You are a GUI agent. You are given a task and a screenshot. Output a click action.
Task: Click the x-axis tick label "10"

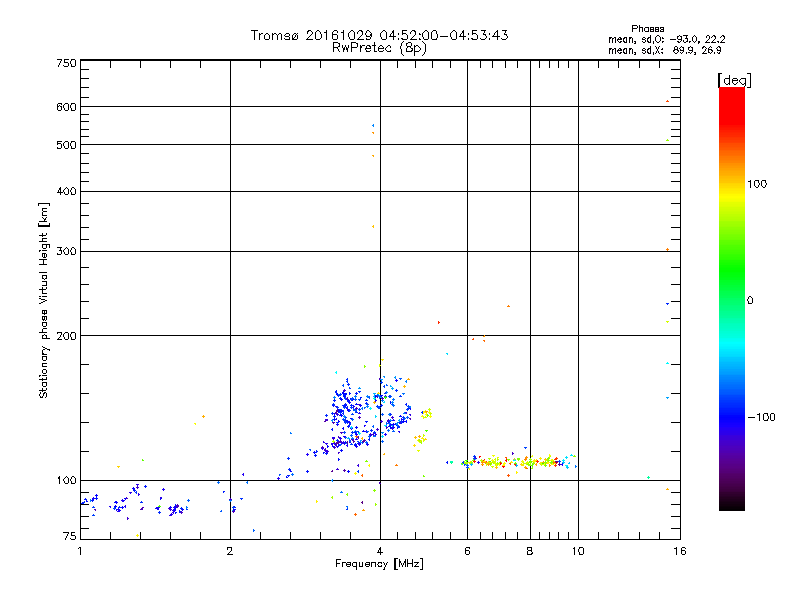coord(578,551)
